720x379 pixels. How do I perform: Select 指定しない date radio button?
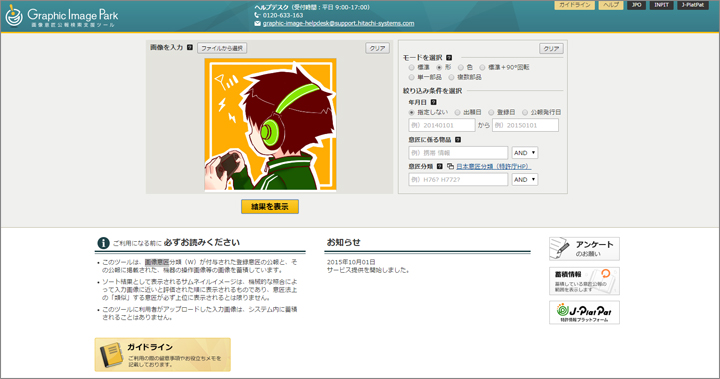point(411,112)
